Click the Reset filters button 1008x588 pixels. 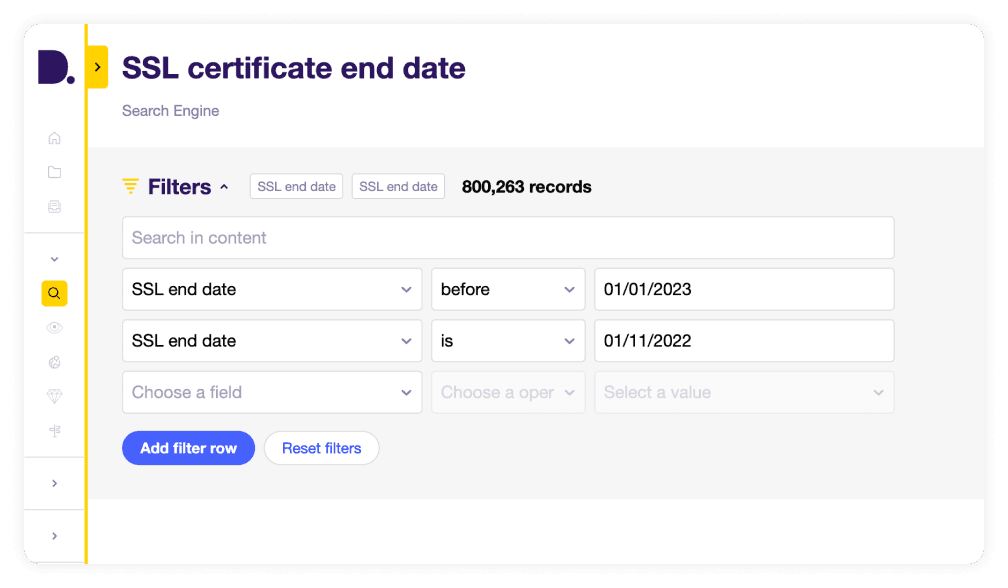pos(321,448)
